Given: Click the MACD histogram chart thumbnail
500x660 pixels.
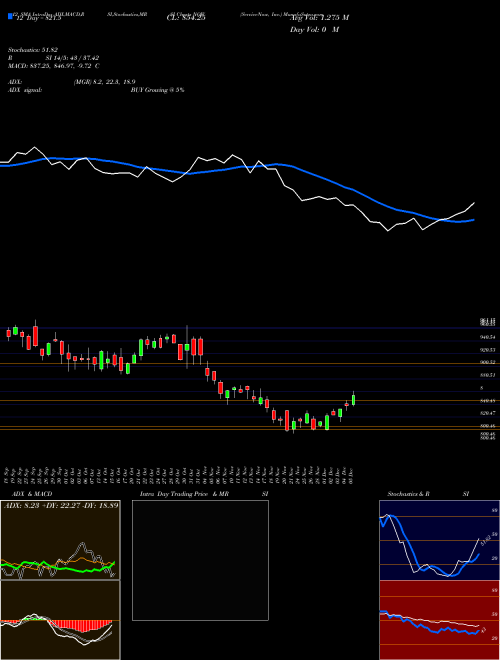Looking at the screenshot, I should [x=60, y=620].
